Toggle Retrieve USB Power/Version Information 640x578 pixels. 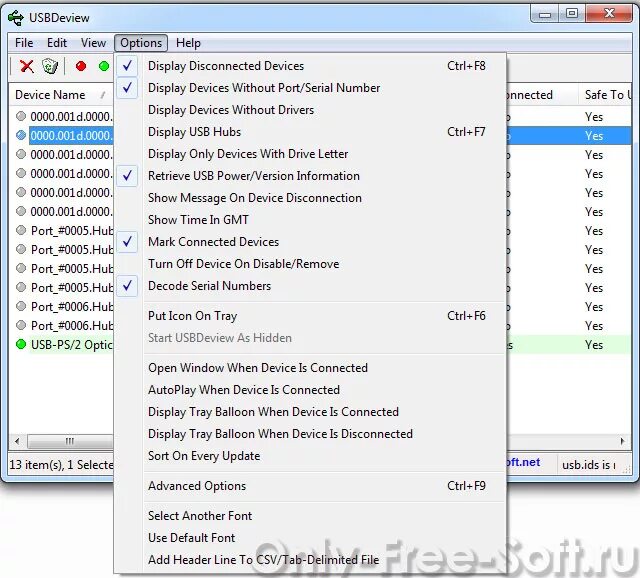[x=311, y=176]
